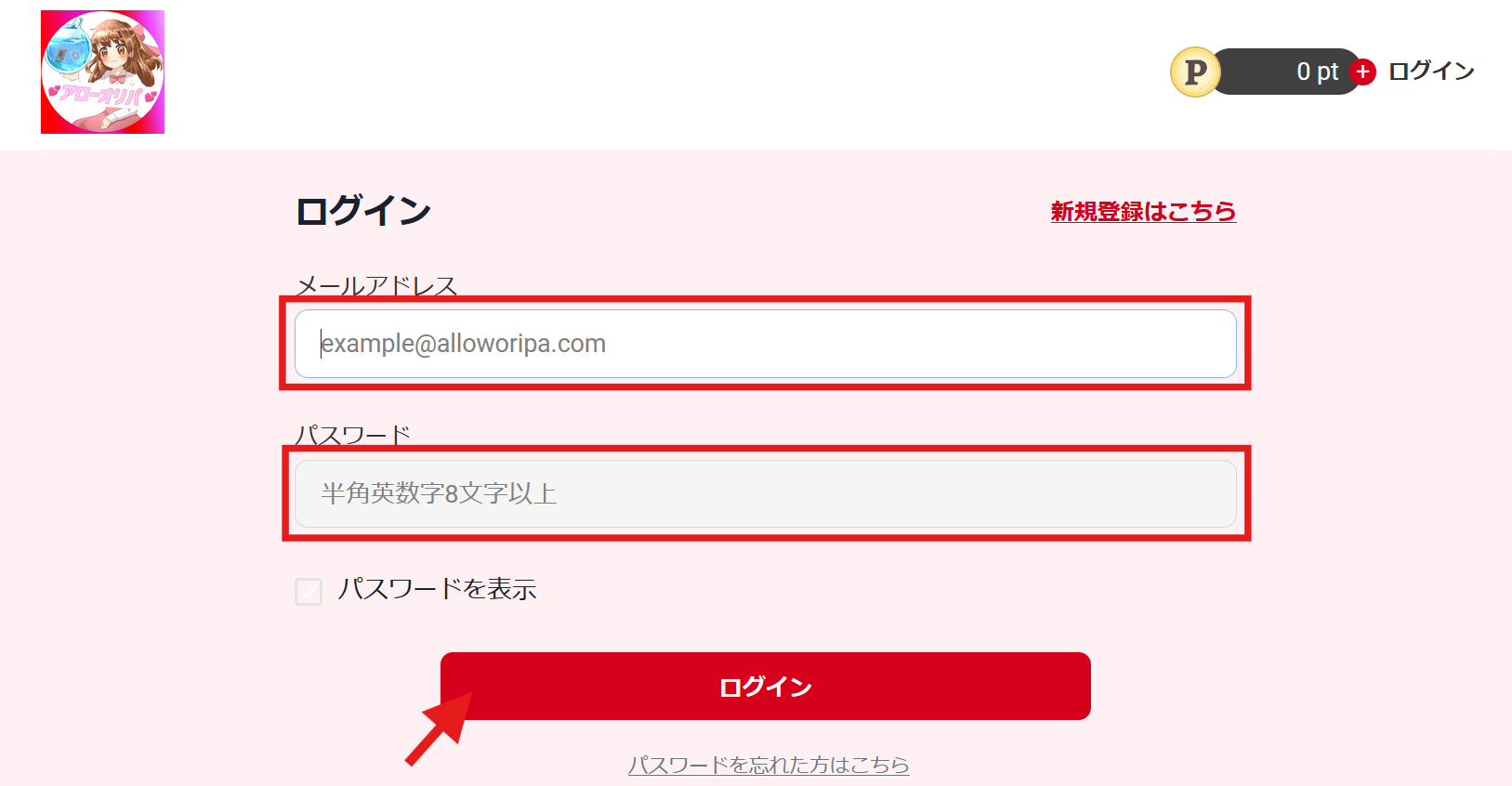
Task: Click the パスワードを表示 label text
Action: tap(437, 589)
